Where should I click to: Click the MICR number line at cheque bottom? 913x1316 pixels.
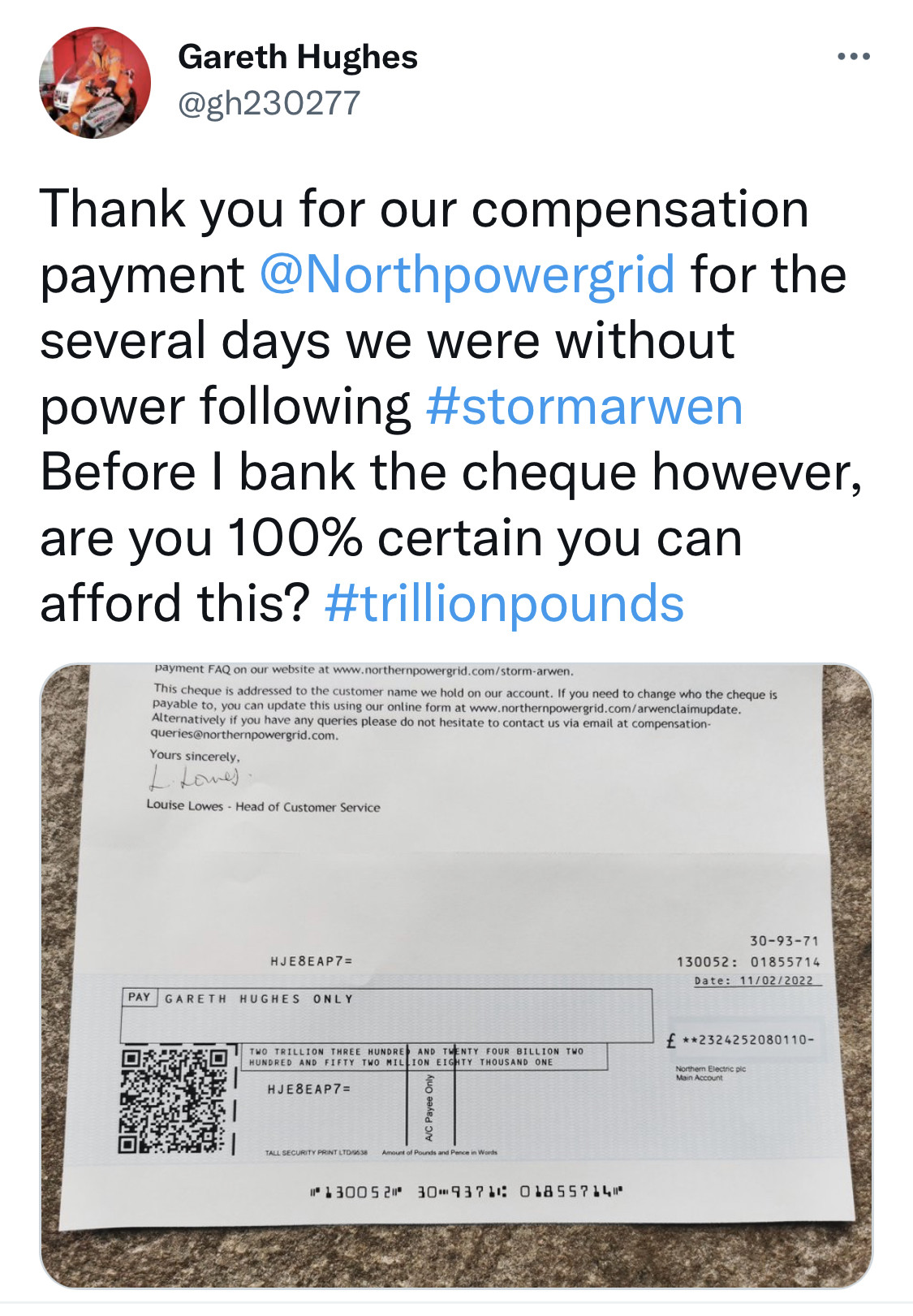coord(467,1192)
